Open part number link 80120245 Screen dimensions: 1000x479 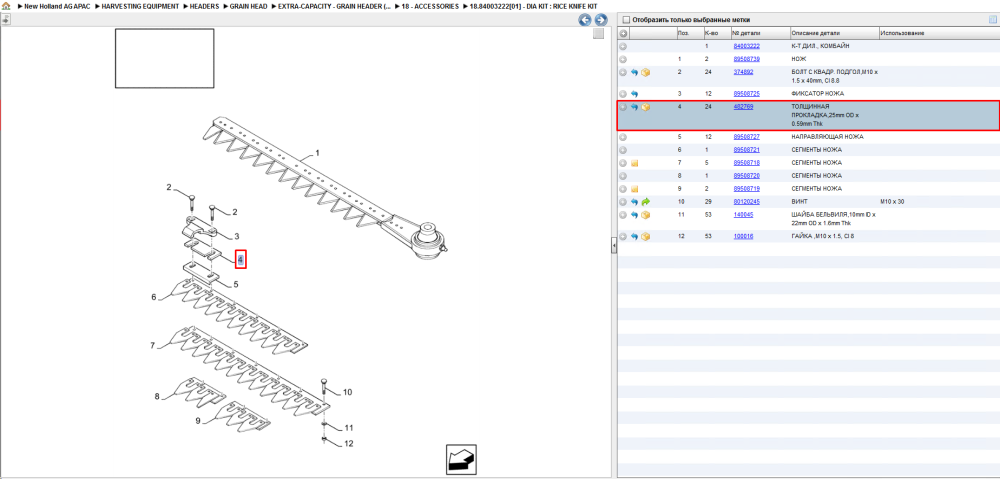pyautogui.click(x=746, y=202)
